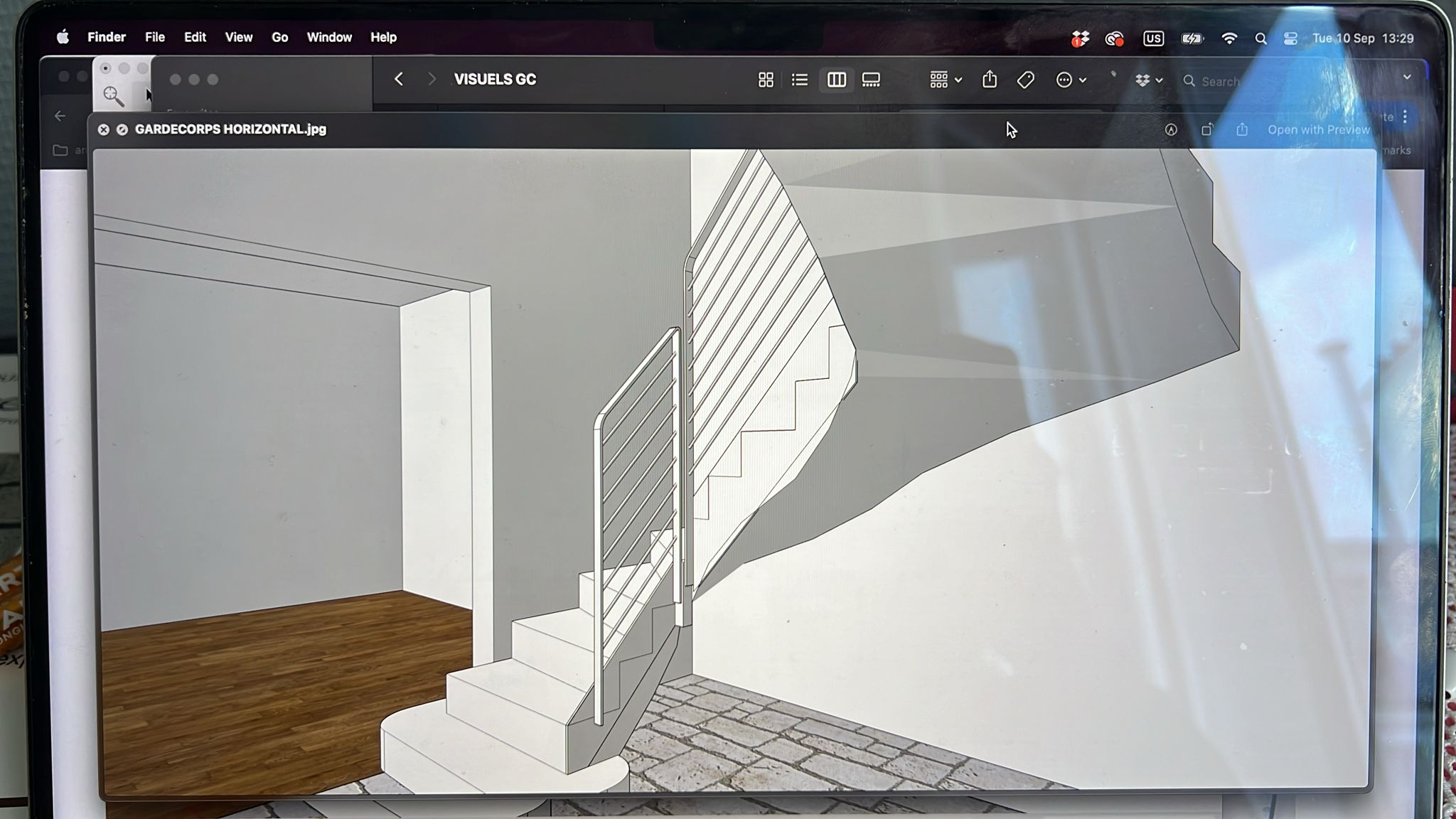
Task: Open the Wi-Fi status menu
Action: (1229, 38)
